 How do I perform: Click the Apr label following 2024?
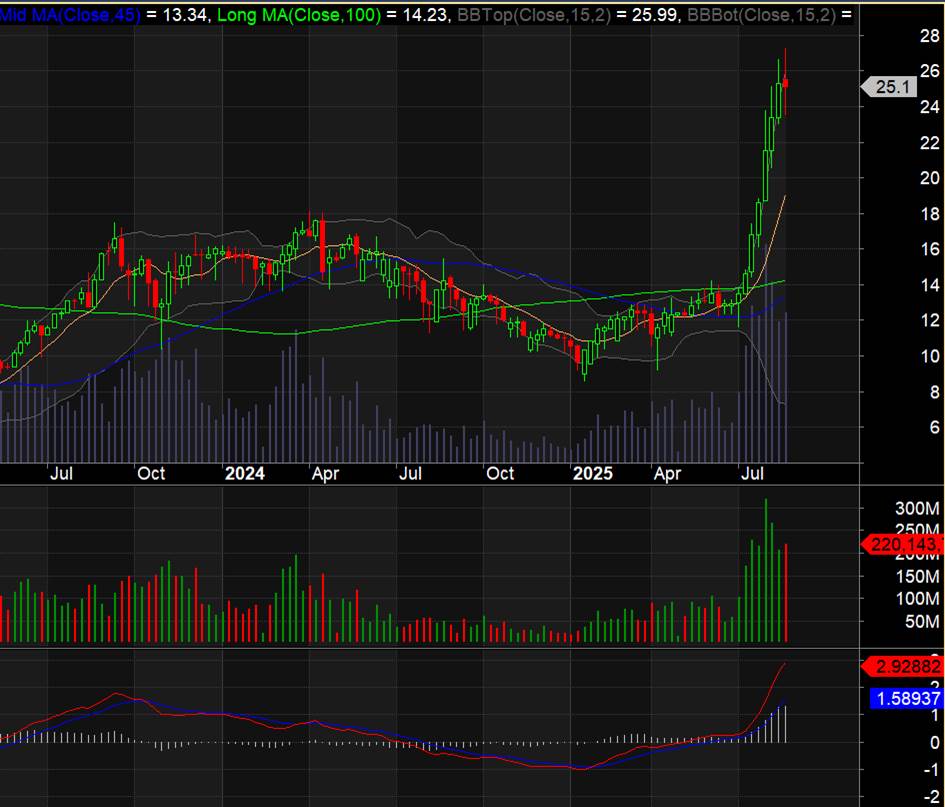pyautogui.click(x=325, y=474)
